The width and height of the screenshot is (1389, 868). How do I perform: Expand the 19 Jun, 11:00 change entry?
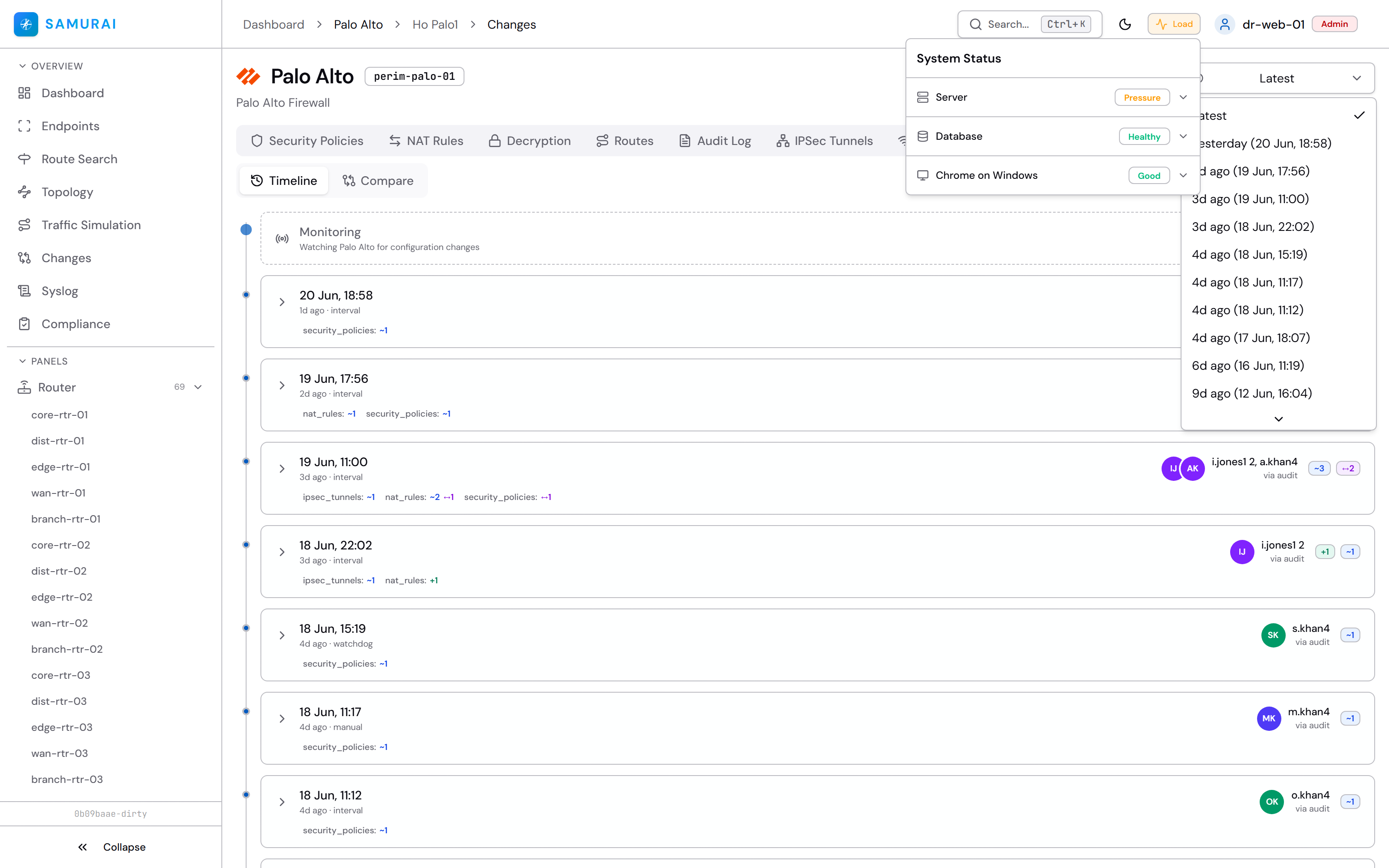[282, 468]
